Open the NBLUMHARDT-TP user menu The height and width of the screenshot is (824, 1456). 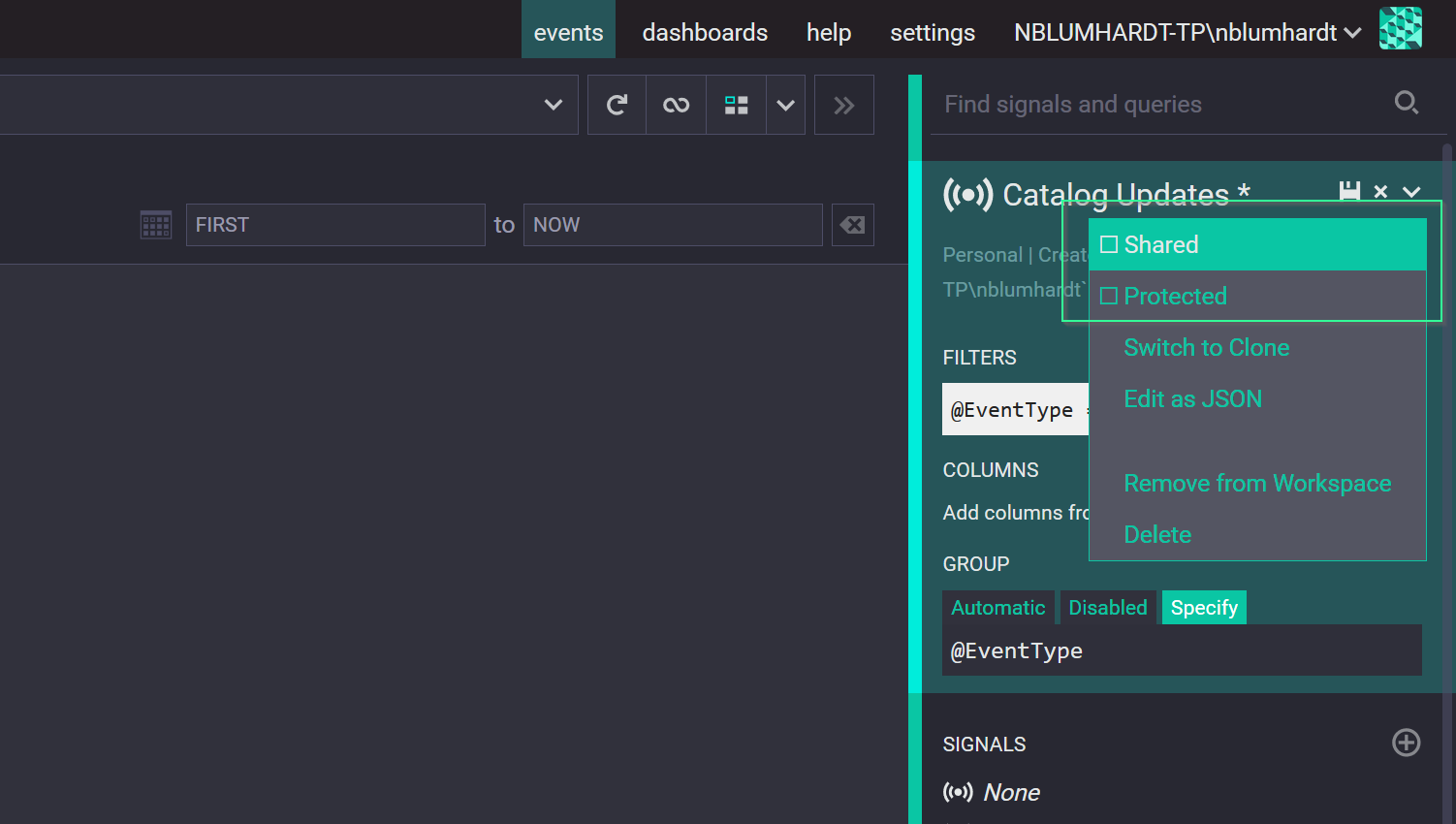coord(1187,32)
